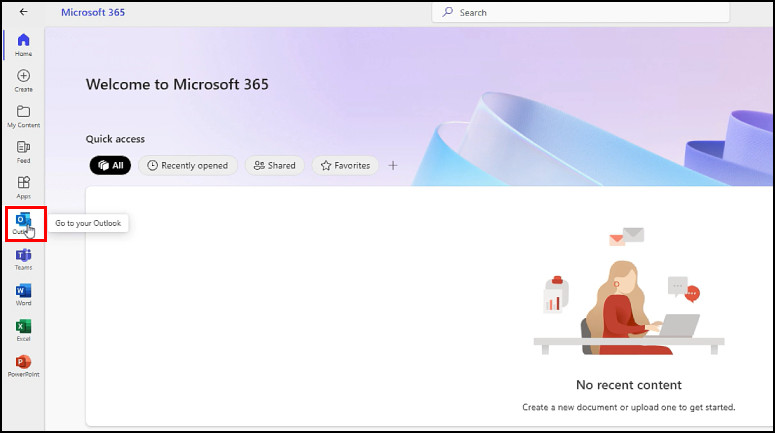The image size is (775, 433).
Task: Open the Create sidebar icon
Action: point(23,81)
